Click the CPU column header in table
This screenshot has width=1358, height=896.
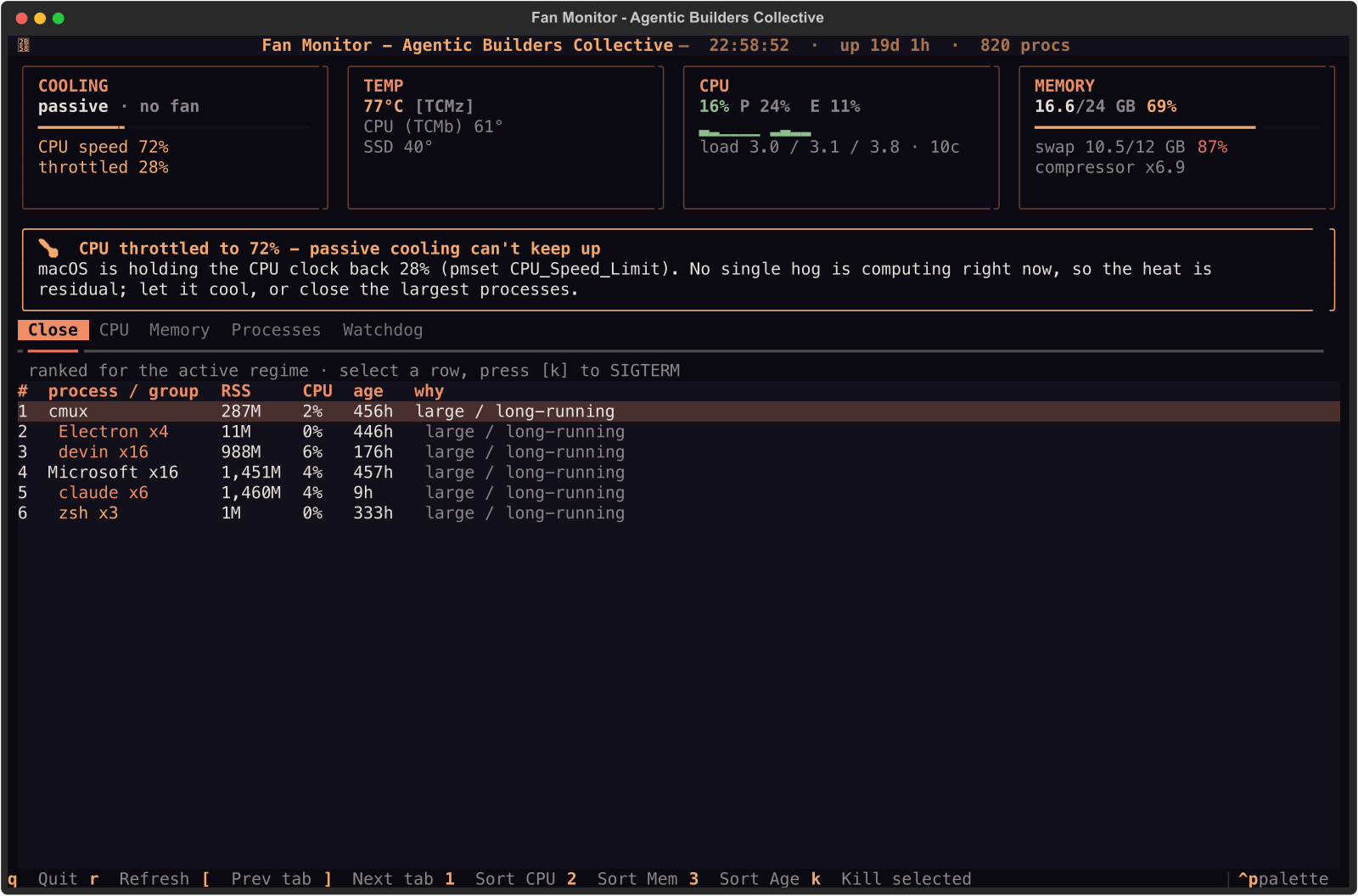pos(317,391)
